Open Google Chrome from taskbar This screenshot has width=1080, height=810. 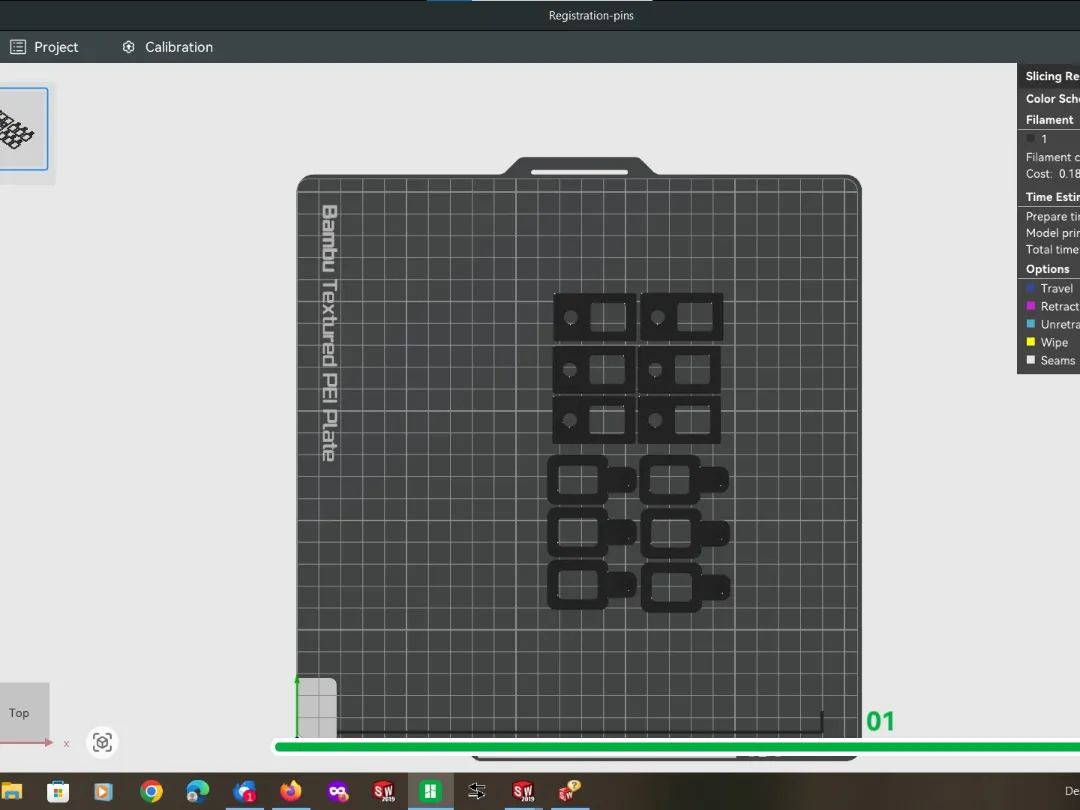(152, 791)
